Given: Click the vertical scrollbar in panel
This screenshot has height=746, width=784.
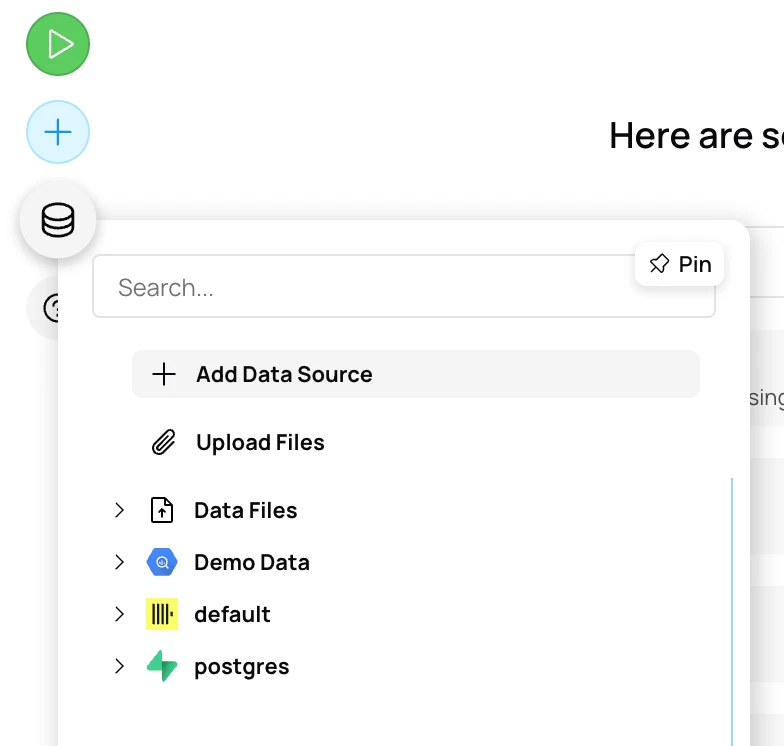Looking at the screenshot, I should click(x=732, y=610).
